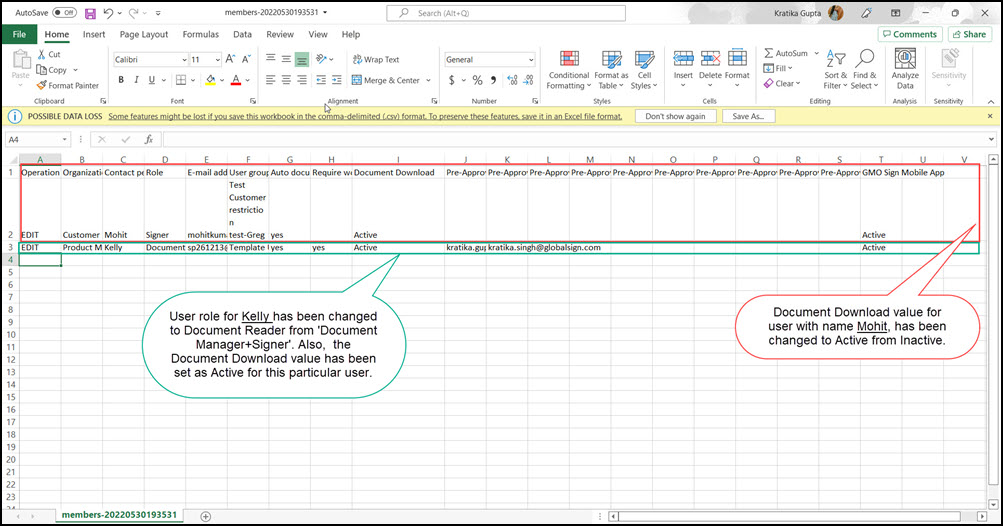
Task: Apply Percent Style format
Action: [x=477, y=80]
